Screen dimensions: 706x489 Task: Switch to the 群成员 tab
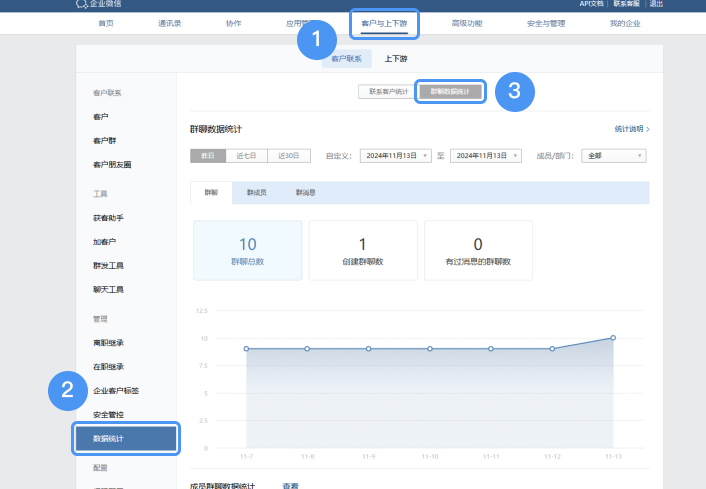click(259, 192)
